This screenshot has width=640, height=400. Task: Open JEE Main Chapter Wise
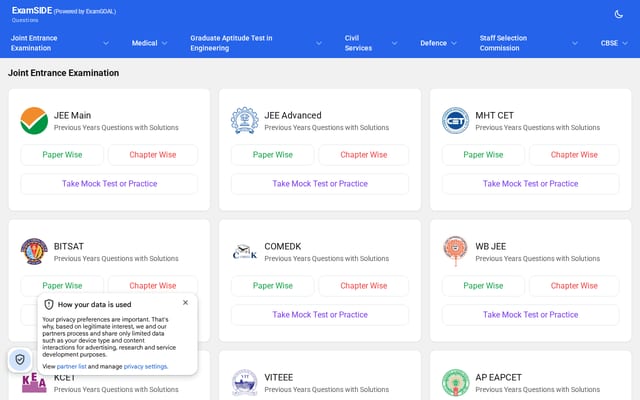coord(153,155)
